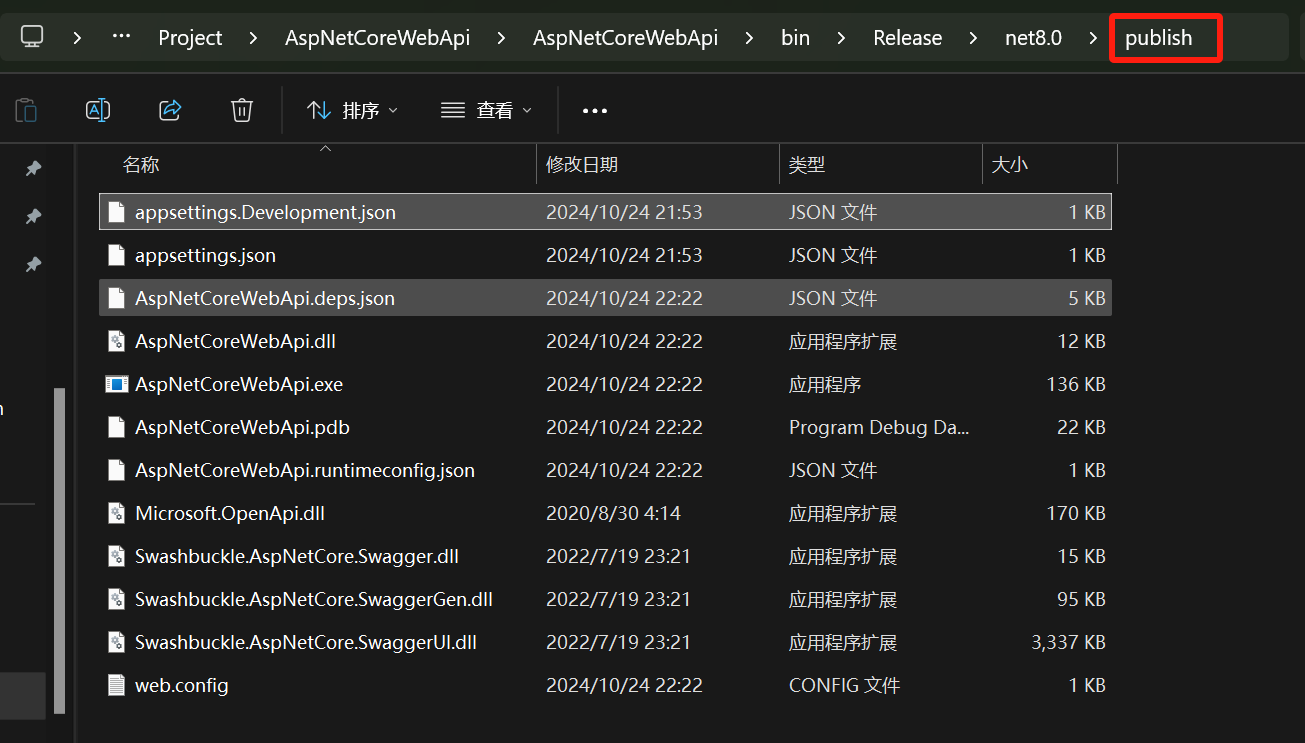This screenshot has width=1305, height=743.
Task: Click the sidebar vertical scrollbar
Action: click(x=59, y=550)
